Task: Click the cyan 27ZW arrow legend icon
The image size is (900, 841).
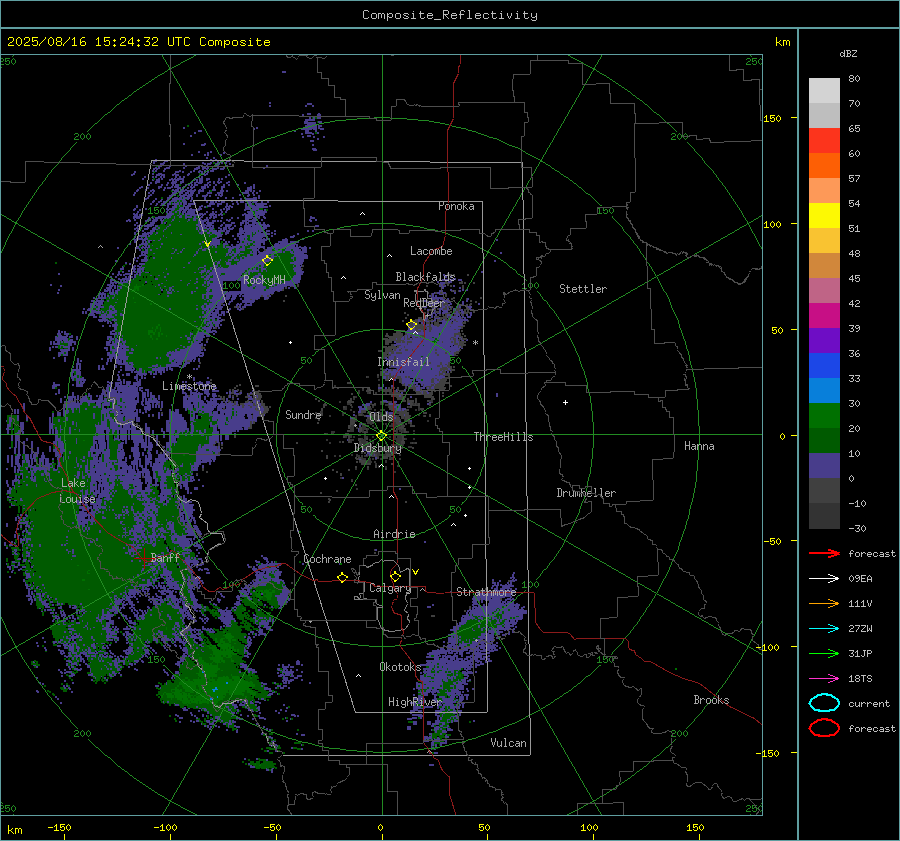Action: [x=824, y=629]
